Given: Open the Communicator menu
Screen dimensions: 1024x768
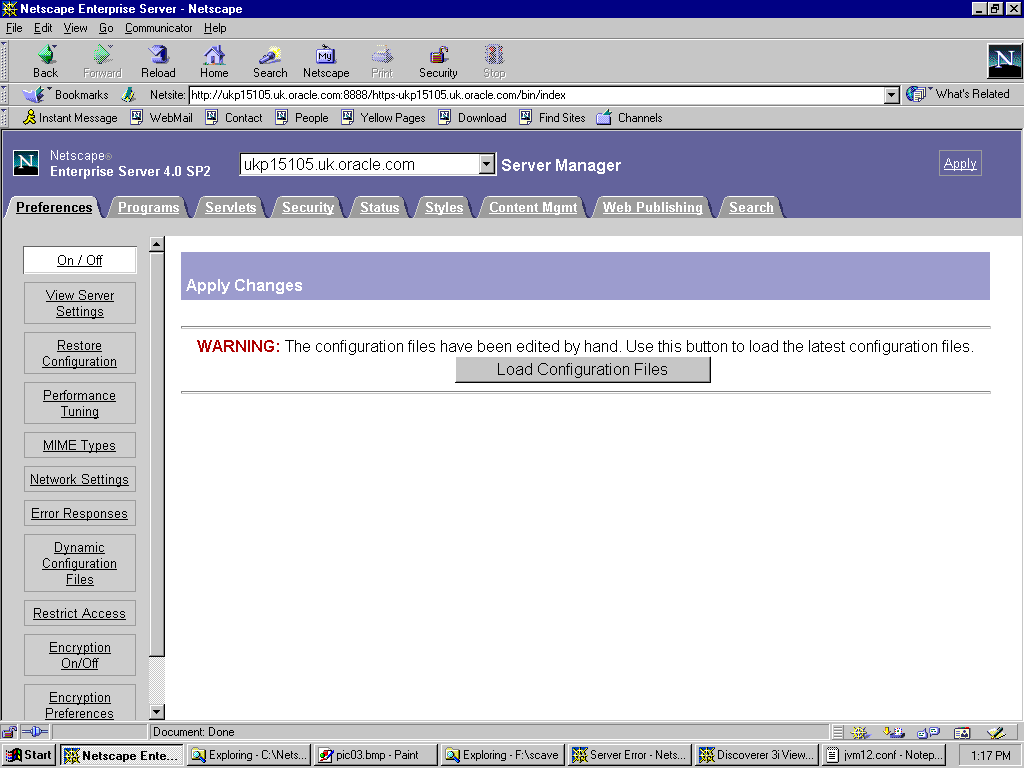Looking at the screenshot, I should pos(159,28).
